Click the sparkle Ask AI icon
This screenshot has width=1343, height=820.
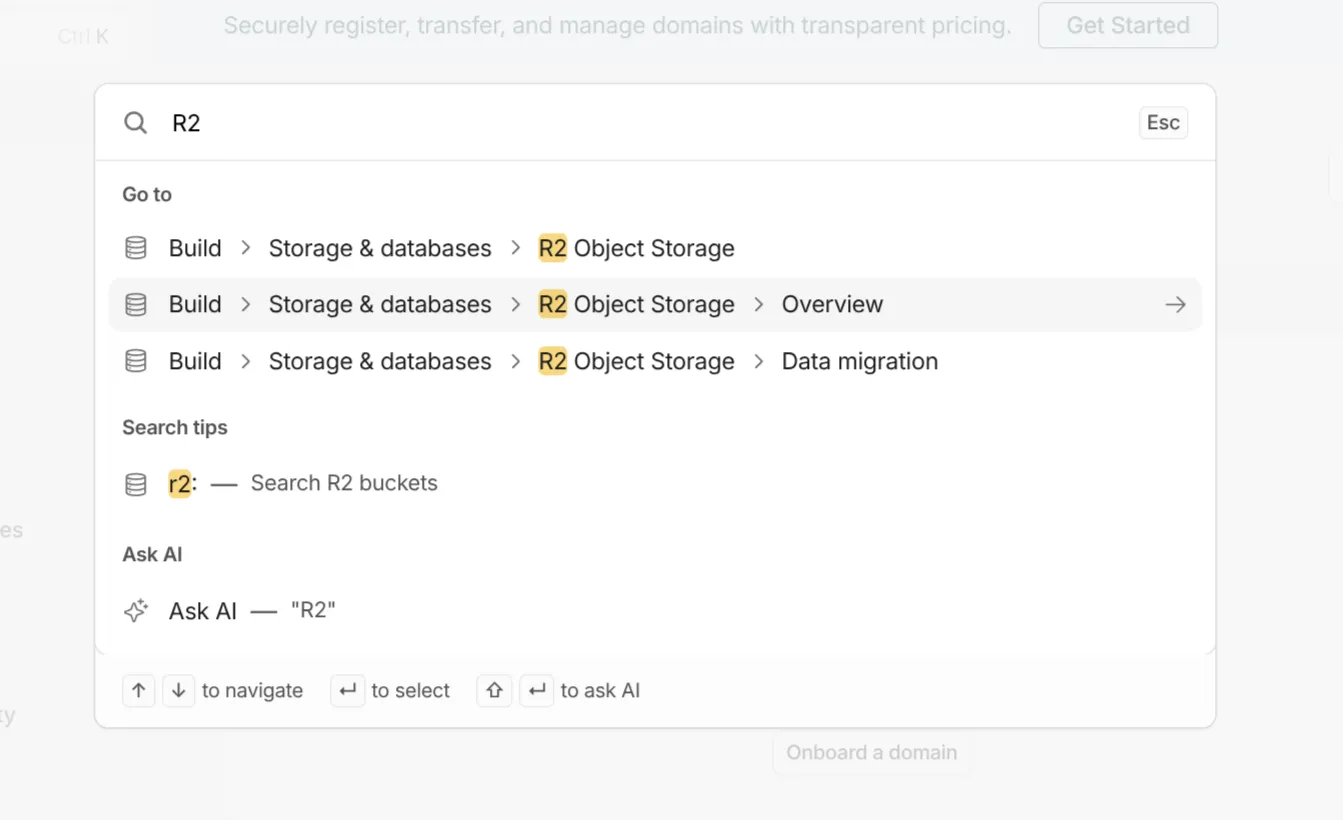pyautogui.click(x=135, y=610)
